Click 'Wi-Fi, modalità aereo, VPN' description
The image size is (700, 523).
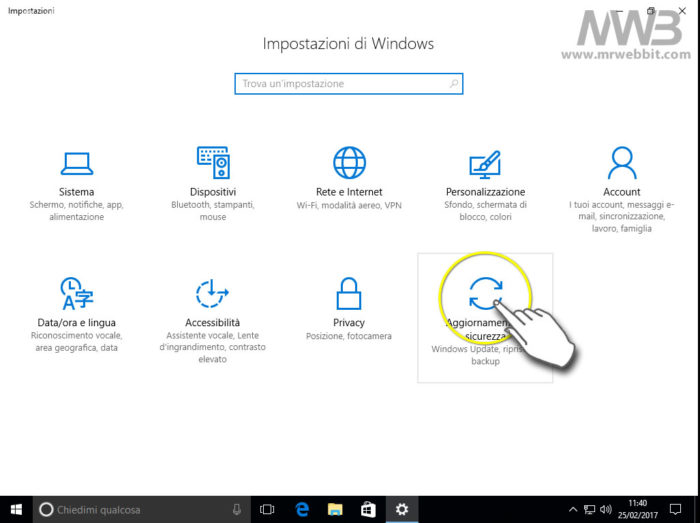coord(349,205)
